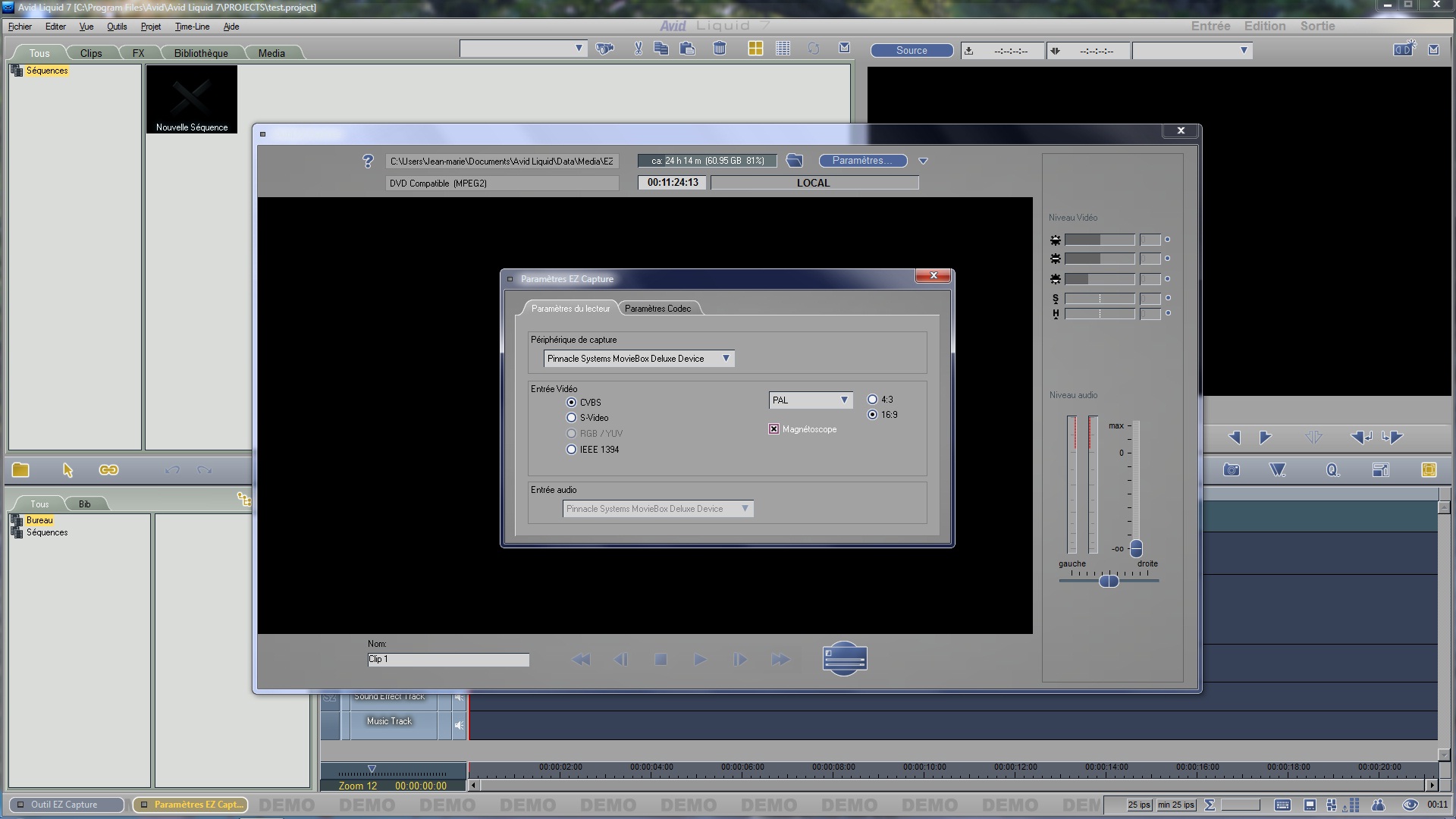This screenshot has width=1456, height=819.
Task: Open the help question mark in EZ Capture
Action: [368, 162]
